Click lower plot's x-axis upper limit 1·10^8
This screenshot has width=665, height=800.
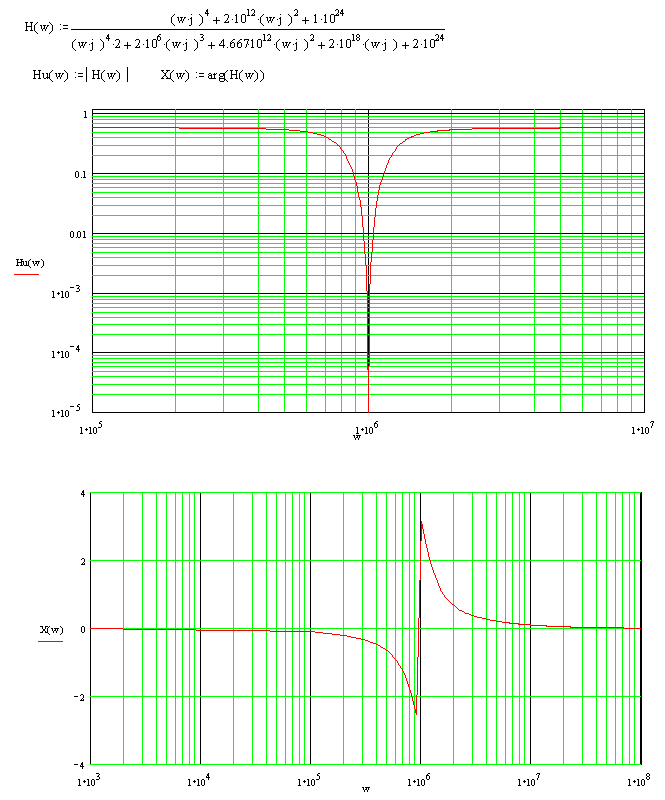(638, 779)
